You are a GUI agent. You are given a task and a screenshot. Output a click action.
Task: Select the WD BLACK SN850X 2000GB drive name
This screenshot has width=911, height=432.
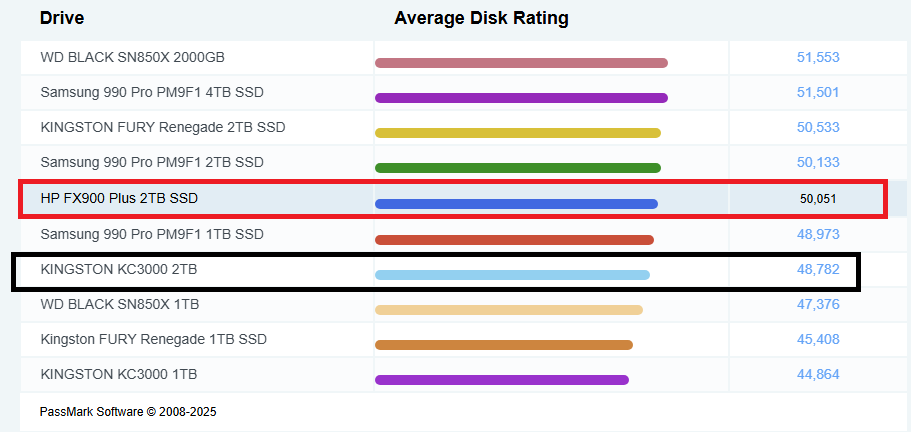(132, 57)
